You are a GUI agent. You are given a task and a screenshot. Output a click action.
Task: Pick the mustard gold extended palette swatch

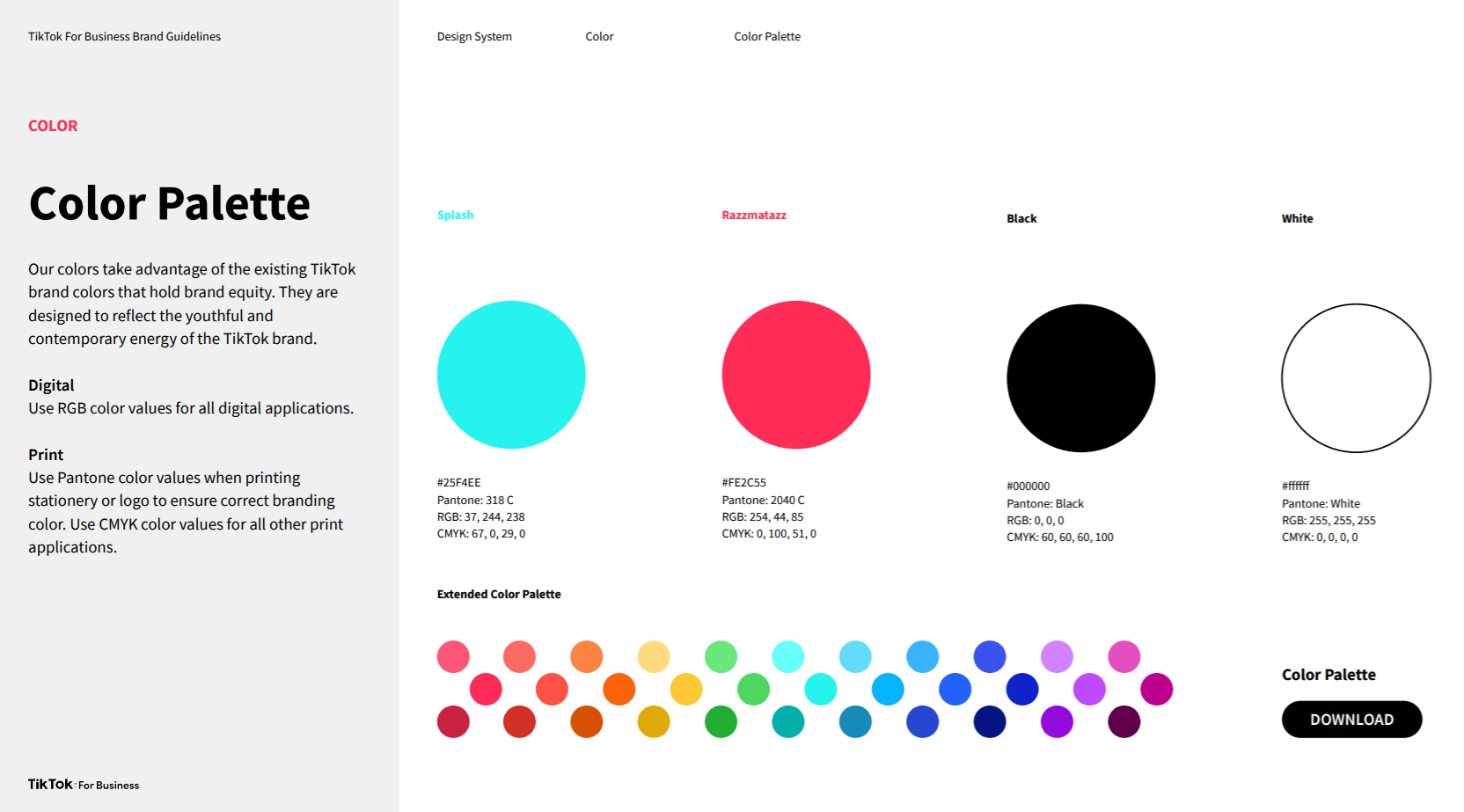654,721
